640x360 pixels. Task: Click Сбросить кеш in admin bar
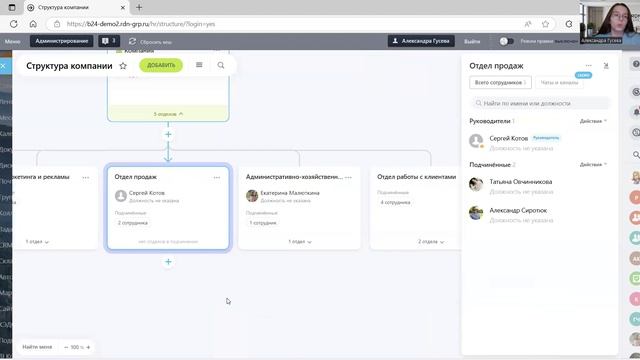point(156,42)
